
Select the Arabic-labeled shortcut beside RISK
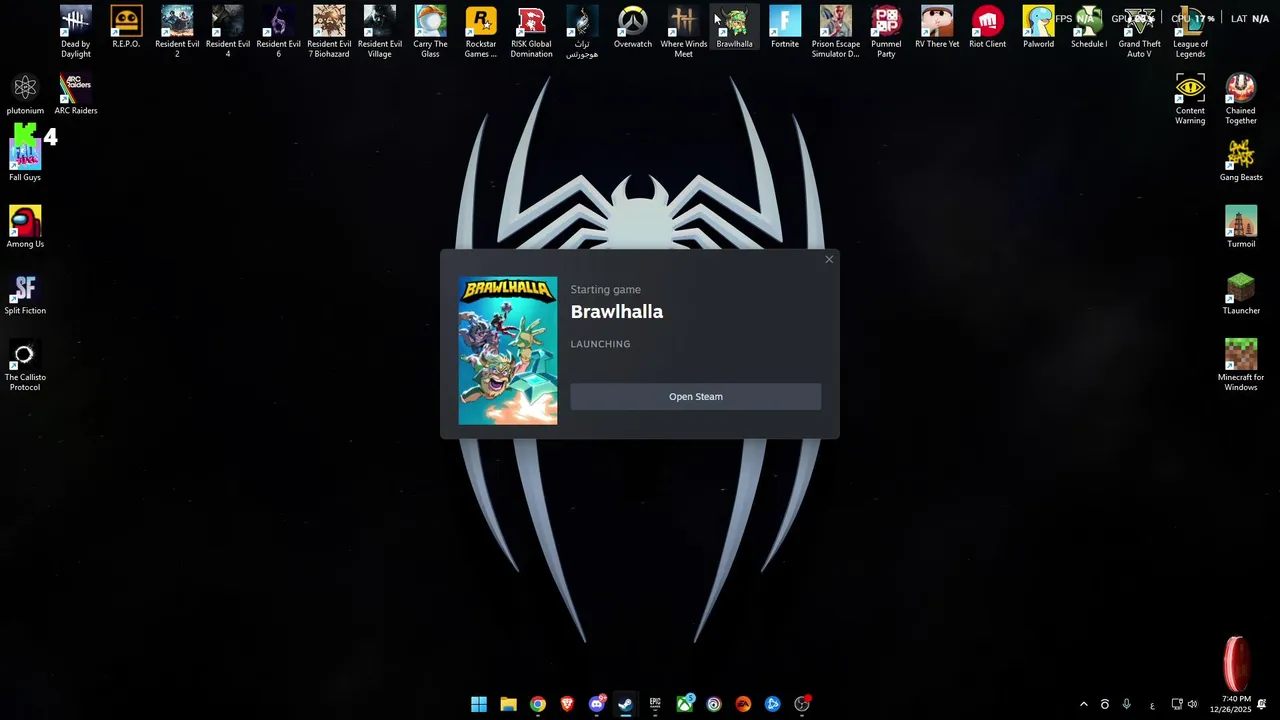coord(582,32)
